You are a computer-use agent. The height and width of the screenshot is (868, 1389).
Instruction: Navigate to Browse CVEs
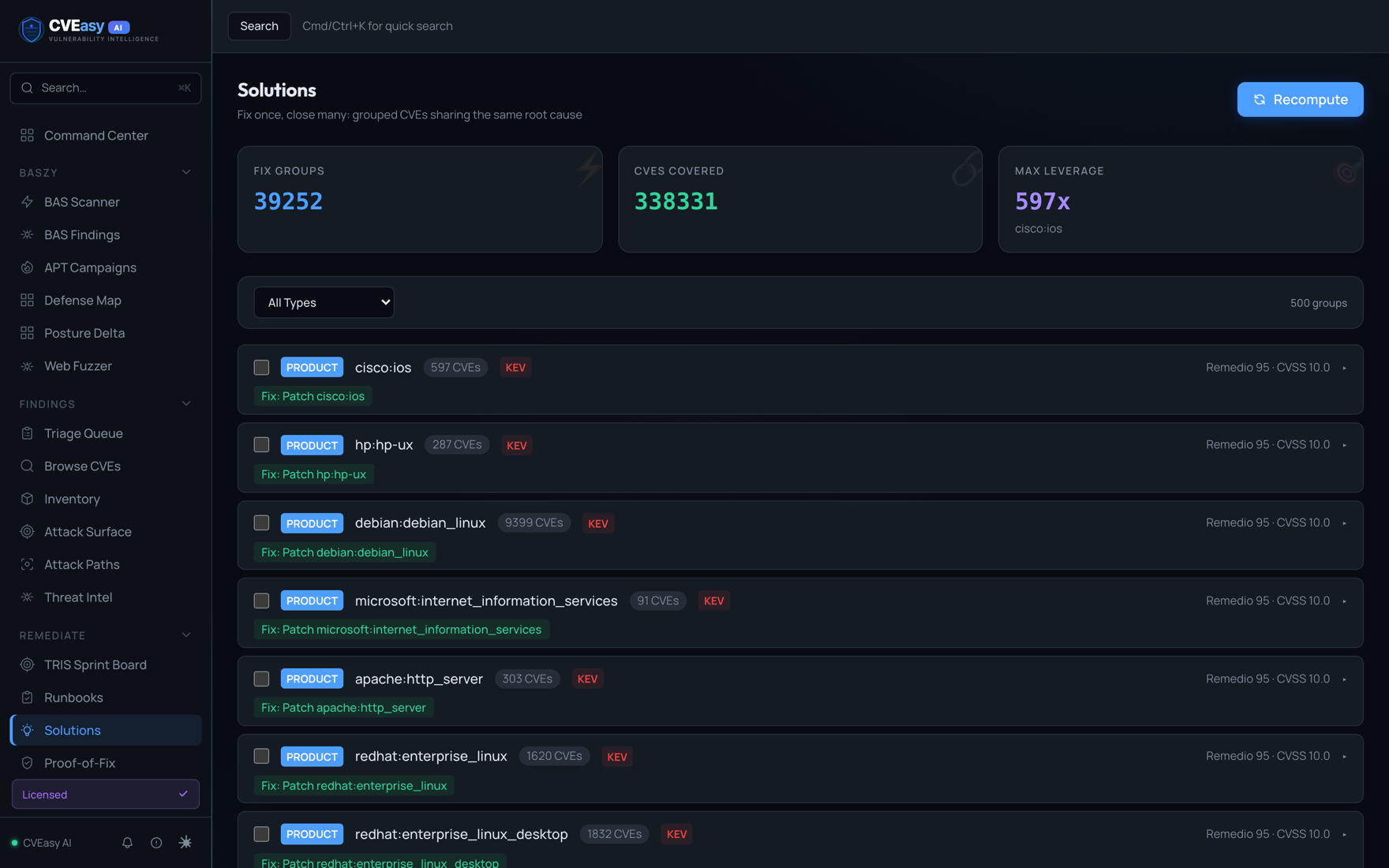coord(106,466)
